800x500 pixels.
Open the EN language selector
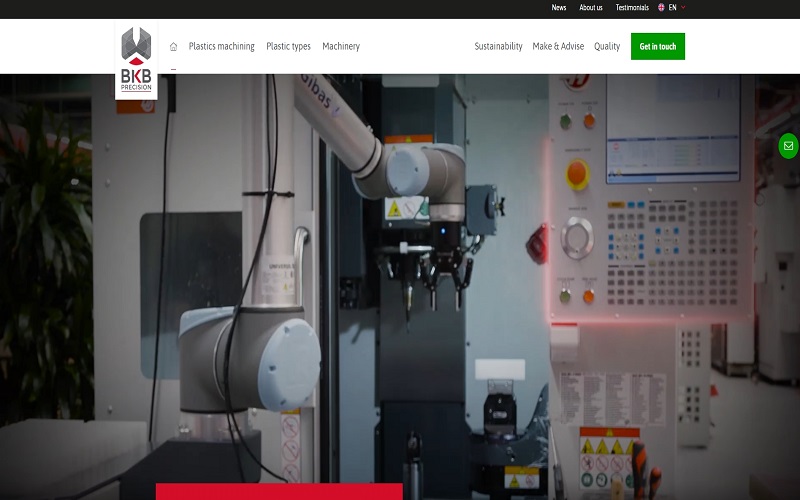(673, 7)
